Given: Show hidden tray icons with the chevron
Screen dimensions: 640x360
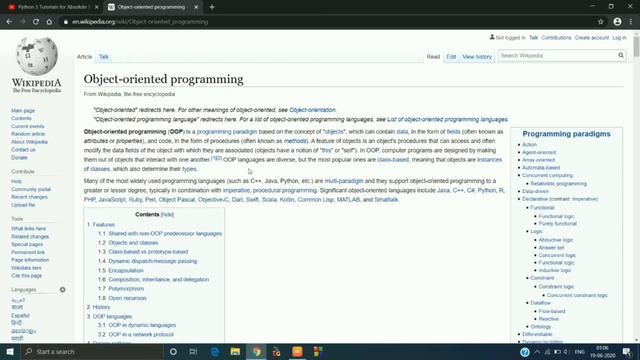Looking at the screenshot, I should tap(537, 351).
